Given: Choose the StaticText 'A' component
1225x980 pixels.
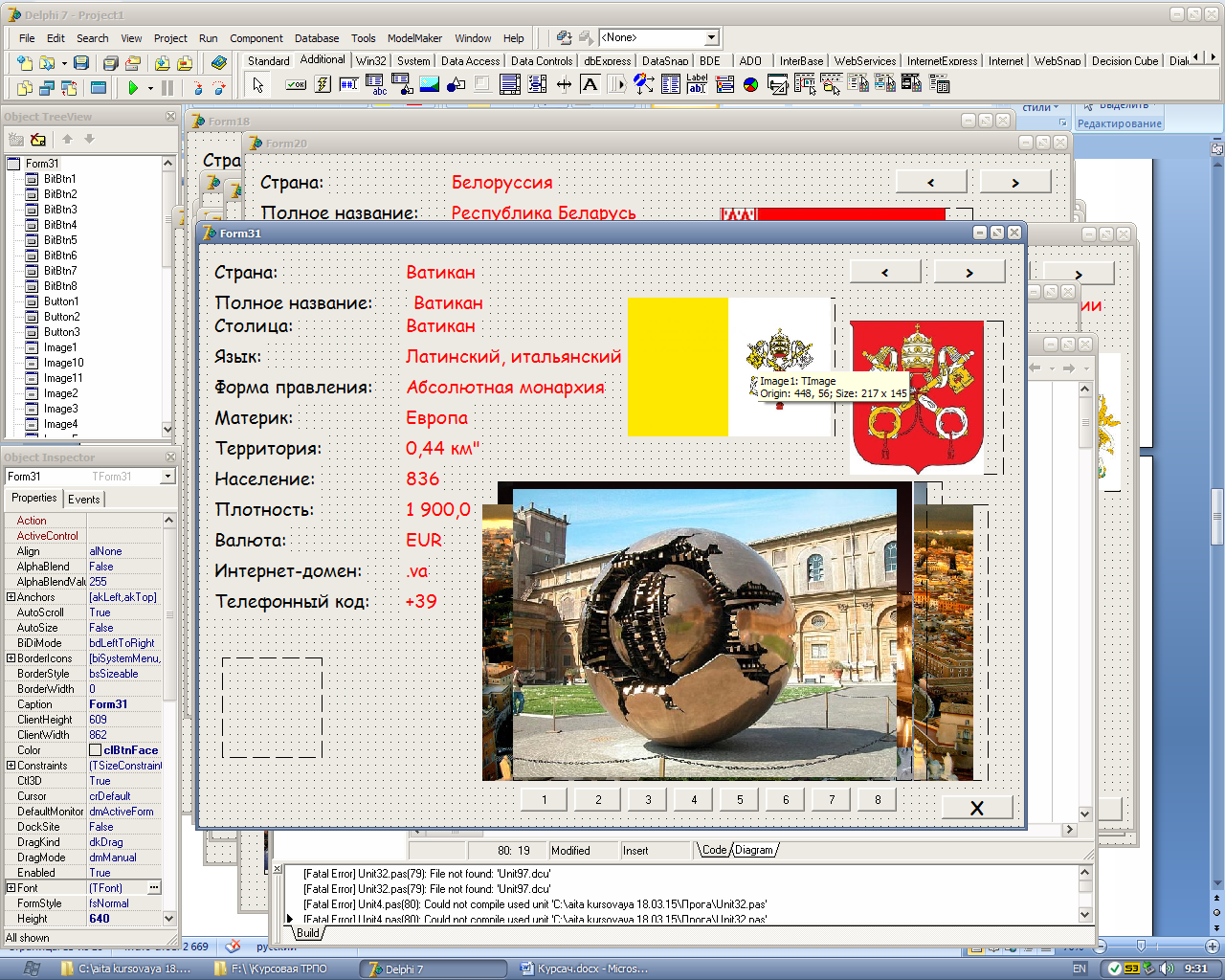Looking at the screenshot, I should click(590, 84).
